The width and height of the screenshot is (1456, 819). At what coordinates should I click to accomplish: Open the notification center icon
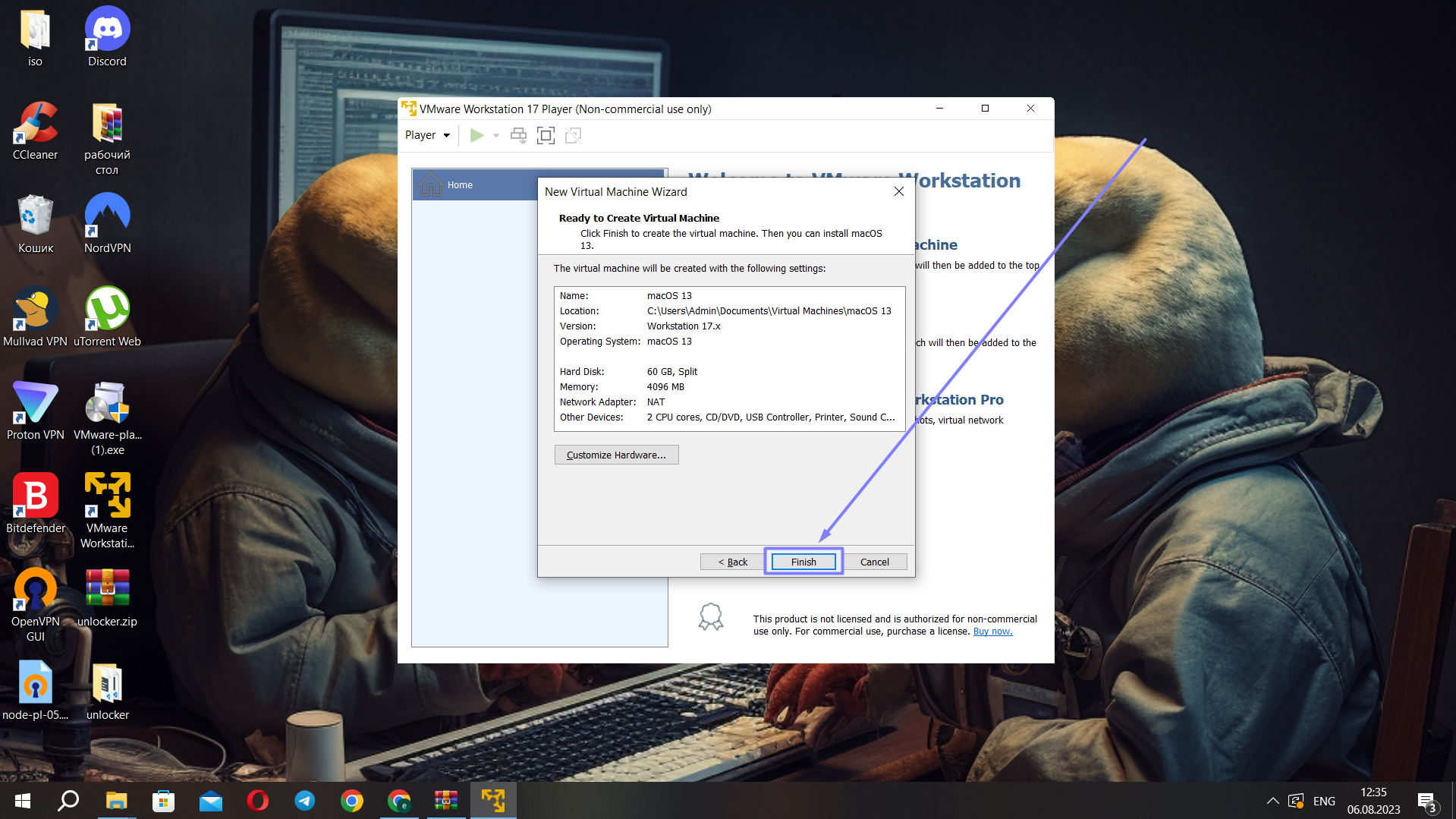1426,802
